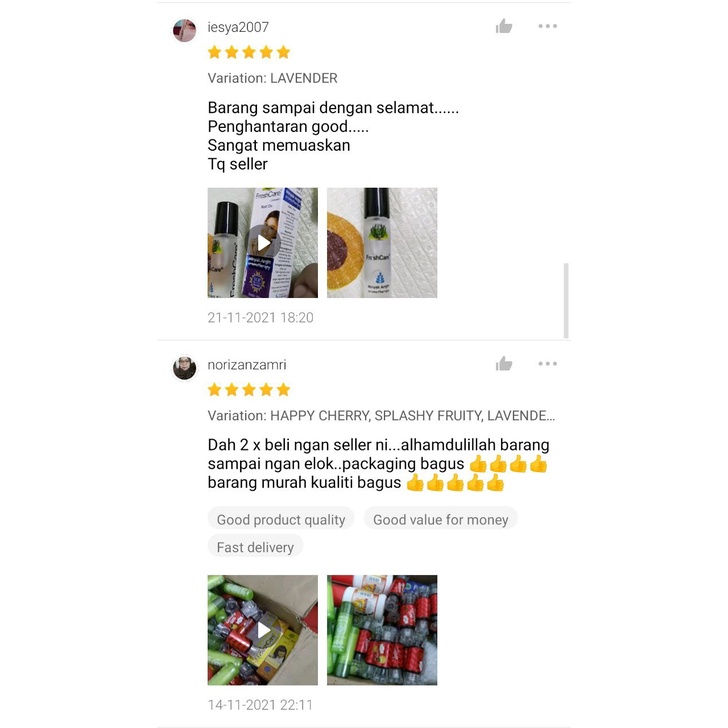
Task: Open norizanzamri's profile avatar
Action: pos(184,368)
